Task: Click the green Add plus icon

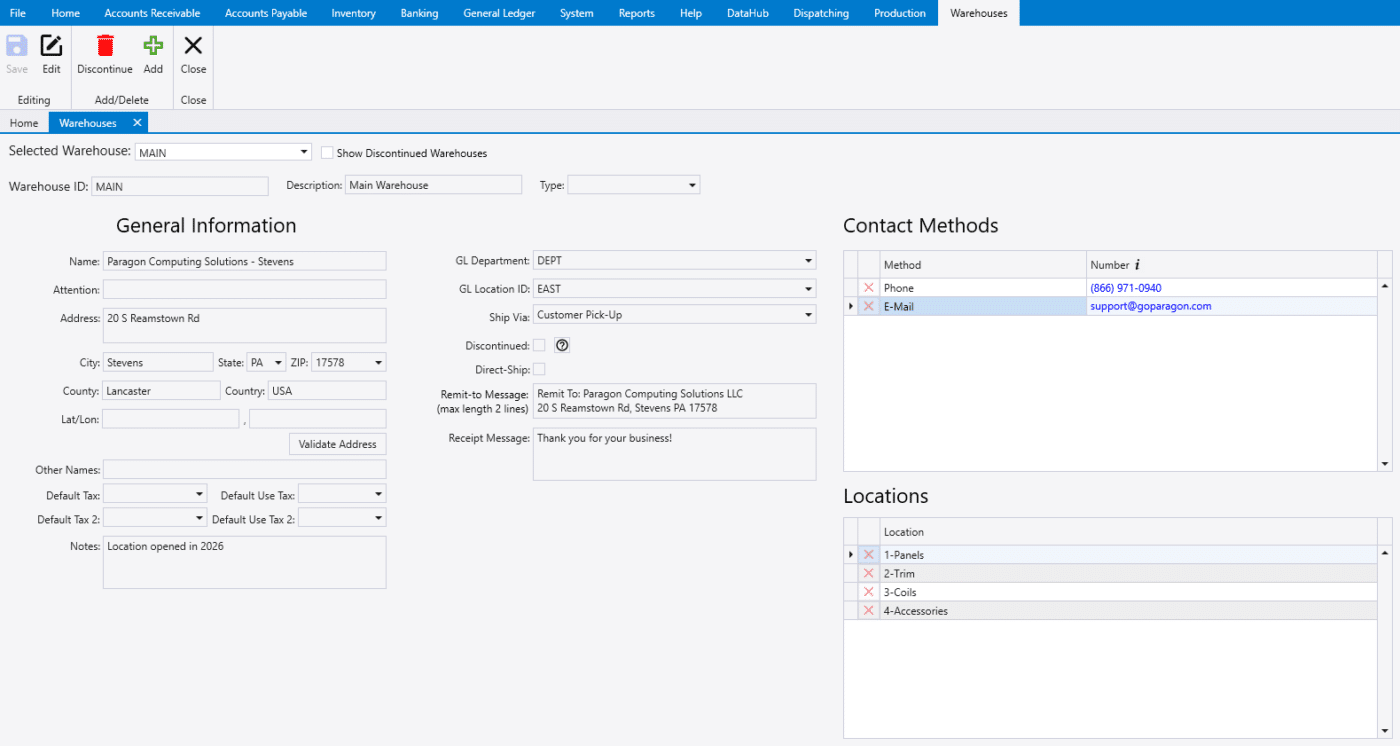Action: point(153,46)
